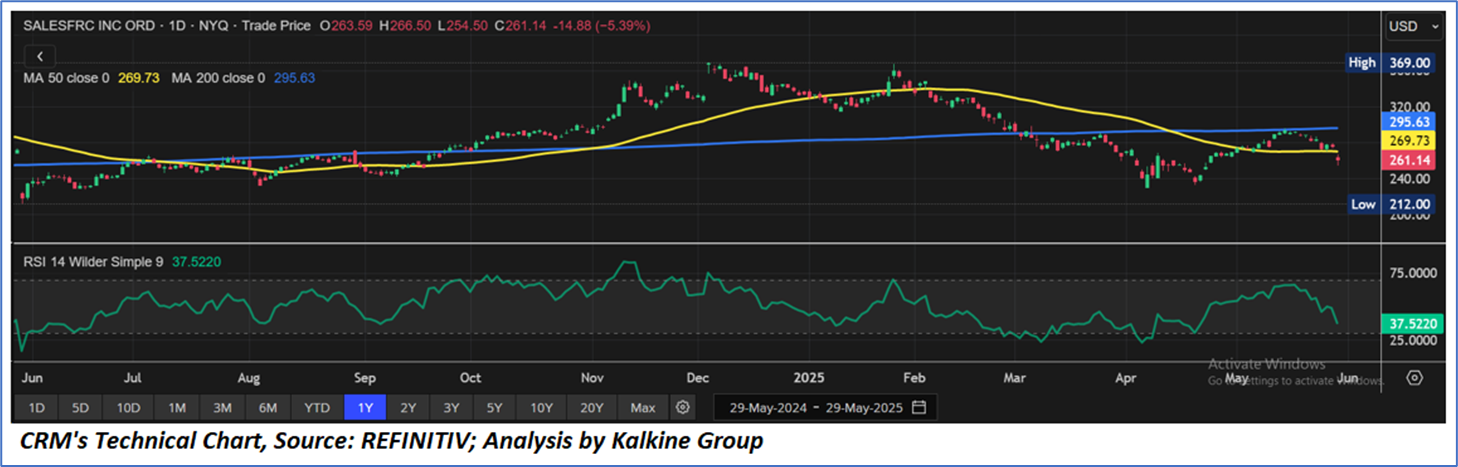Select the active 1Y range

(x=364, y=407)
